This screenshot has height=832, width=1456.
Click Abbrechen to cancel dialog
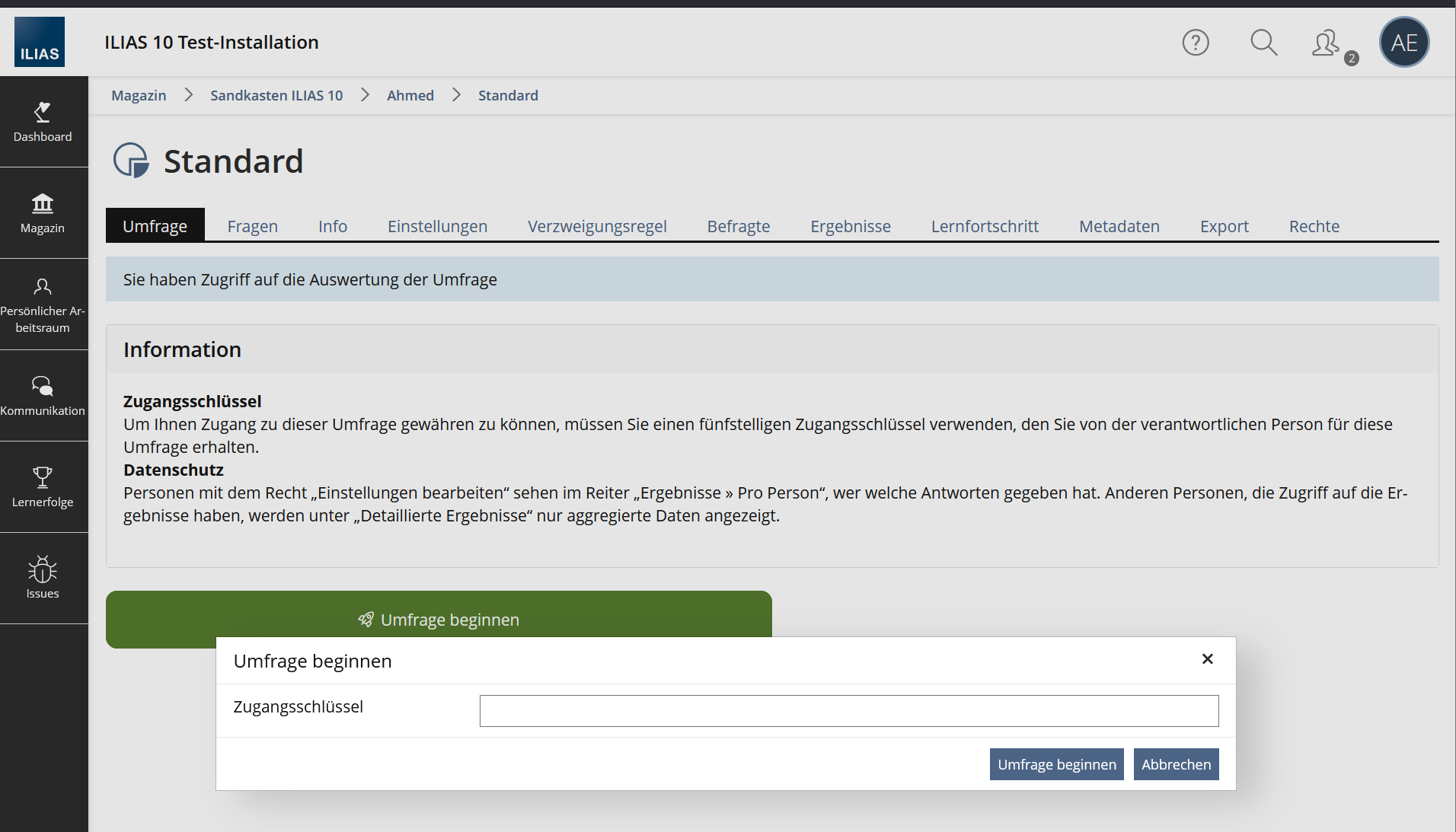click(1176, 764)
